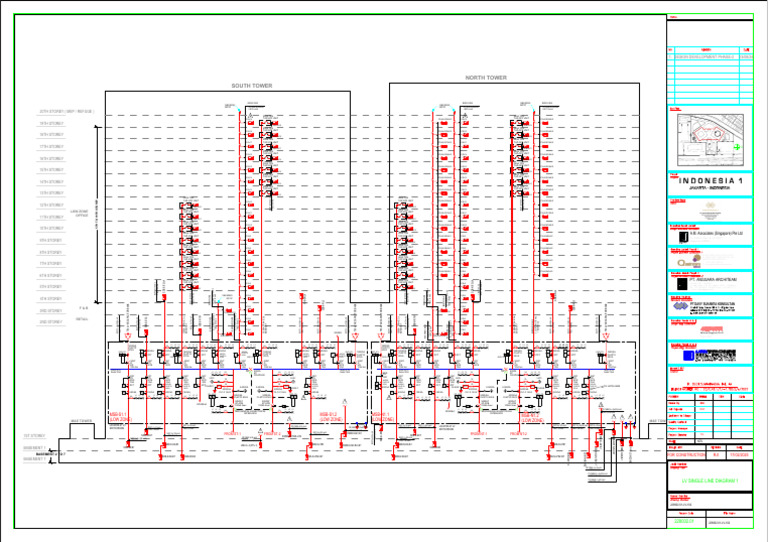Click the 19TH STOREY level label
Image resolution: width=768 pixels, height=542 pixels.
pos(51,123)
